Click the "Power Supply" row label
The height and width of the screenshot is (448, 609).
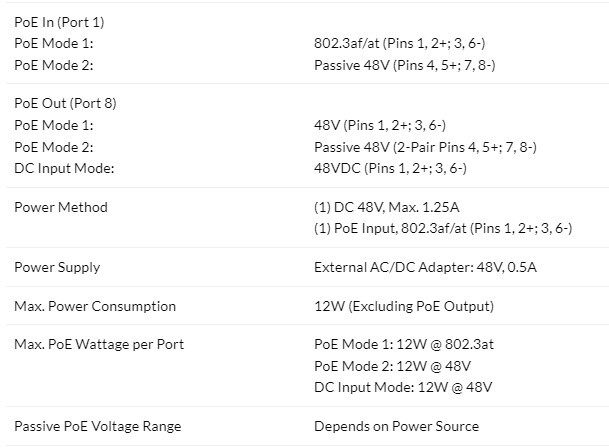pos(57,267)
